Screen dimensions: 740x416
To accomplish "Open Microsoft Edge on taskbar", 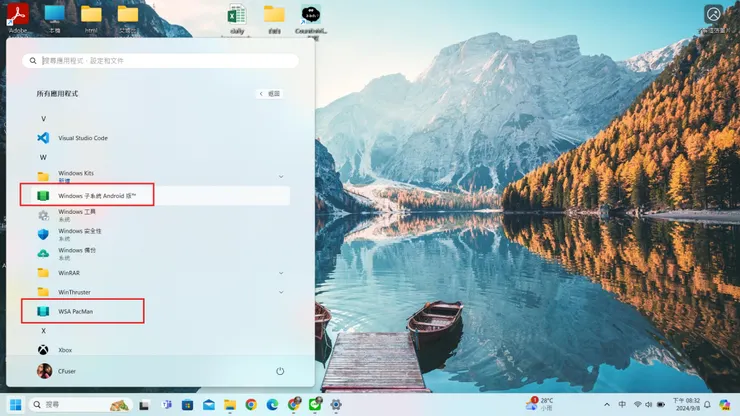I will (x=272, y=405).
